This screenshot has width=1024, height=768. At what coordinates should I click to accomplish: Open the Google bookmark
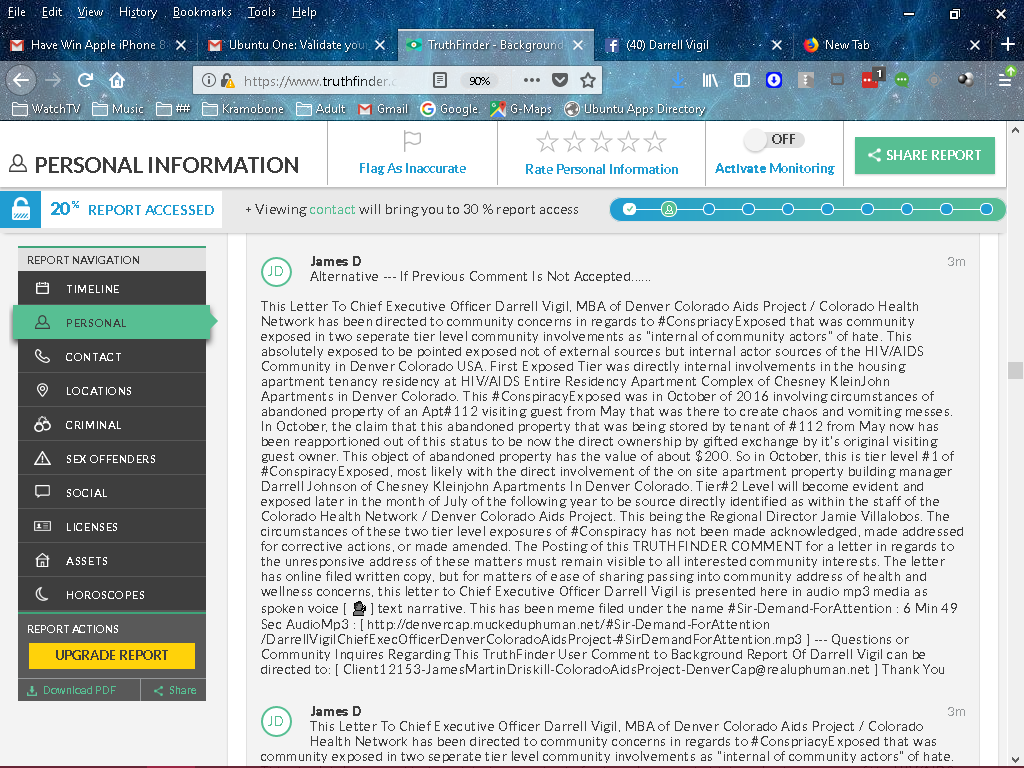click(x=449, y=109)
